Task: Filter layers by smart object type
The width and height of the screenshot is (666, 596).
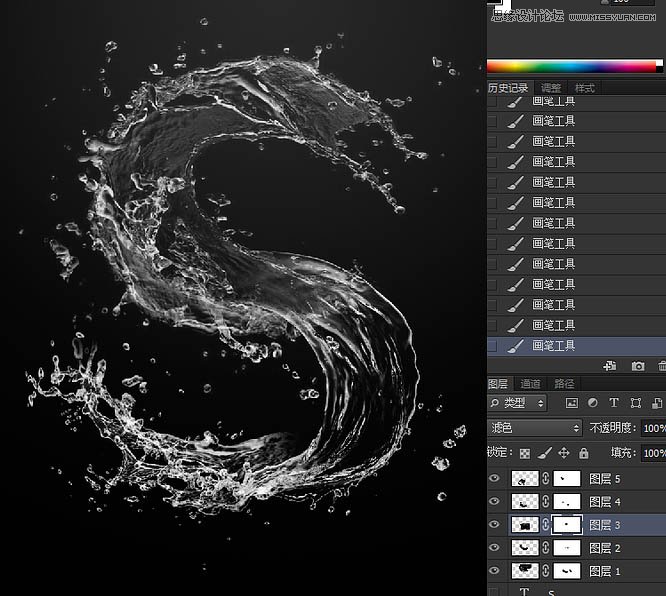Action: [657, 403]
